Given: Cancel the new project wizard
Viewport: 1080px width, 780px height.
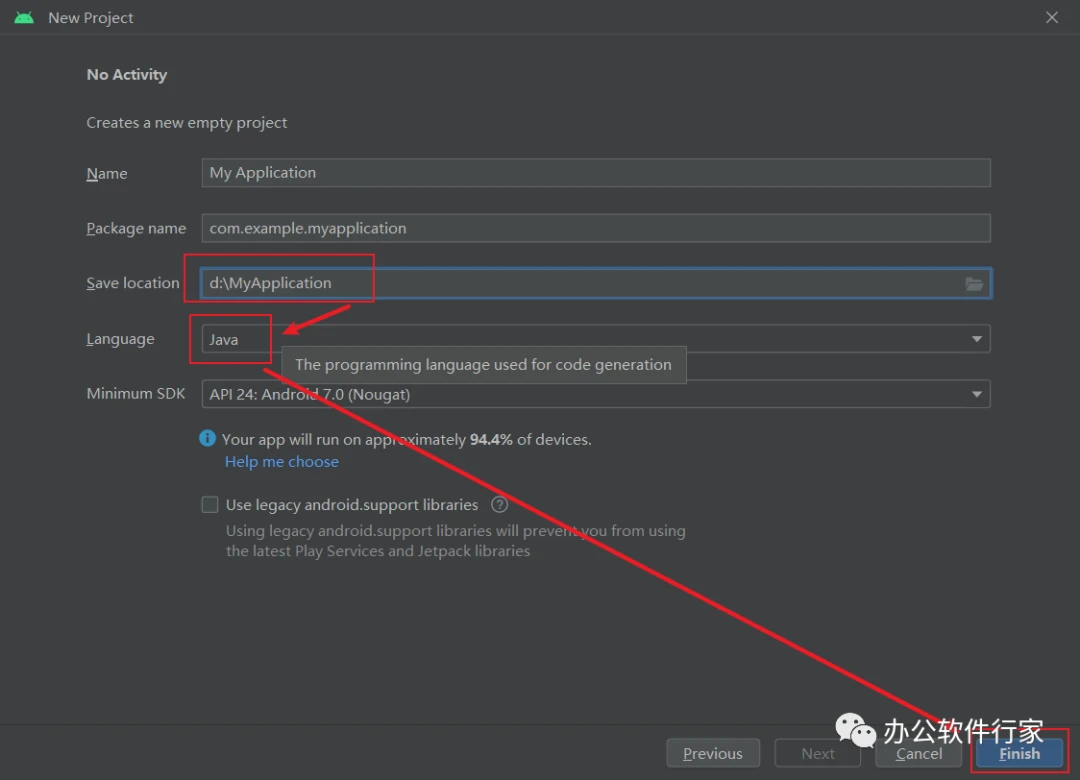Looking at the screenshot, I should click(919, 754).
